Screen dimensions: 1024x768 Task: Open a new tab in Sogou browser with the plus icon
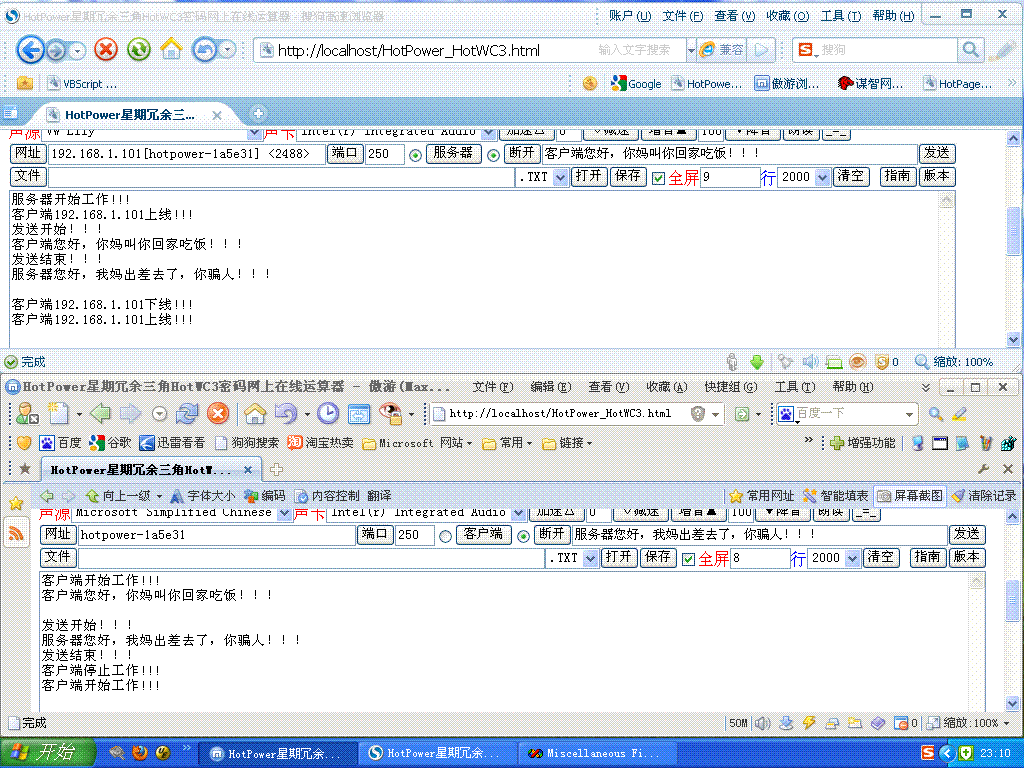(x=259, y=114)
